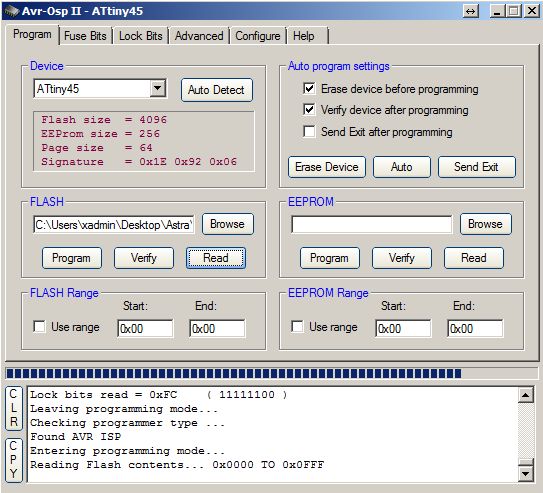Clear the log with the CLR button
Image resolution: width=543 pixels, height=493 pixels.
click(14, 408)
